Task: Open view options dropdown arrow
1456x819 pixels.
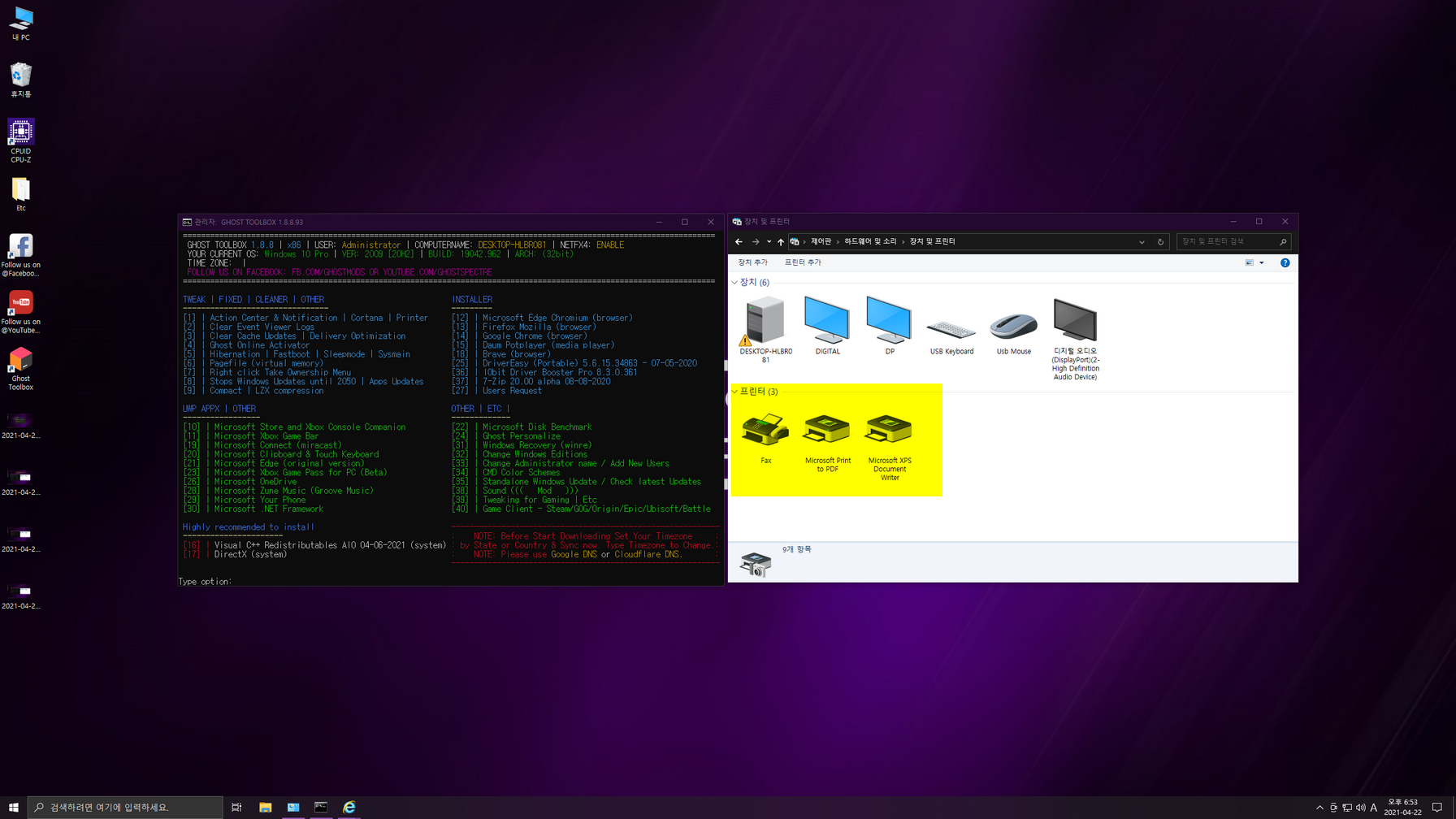Action: 1261,262
